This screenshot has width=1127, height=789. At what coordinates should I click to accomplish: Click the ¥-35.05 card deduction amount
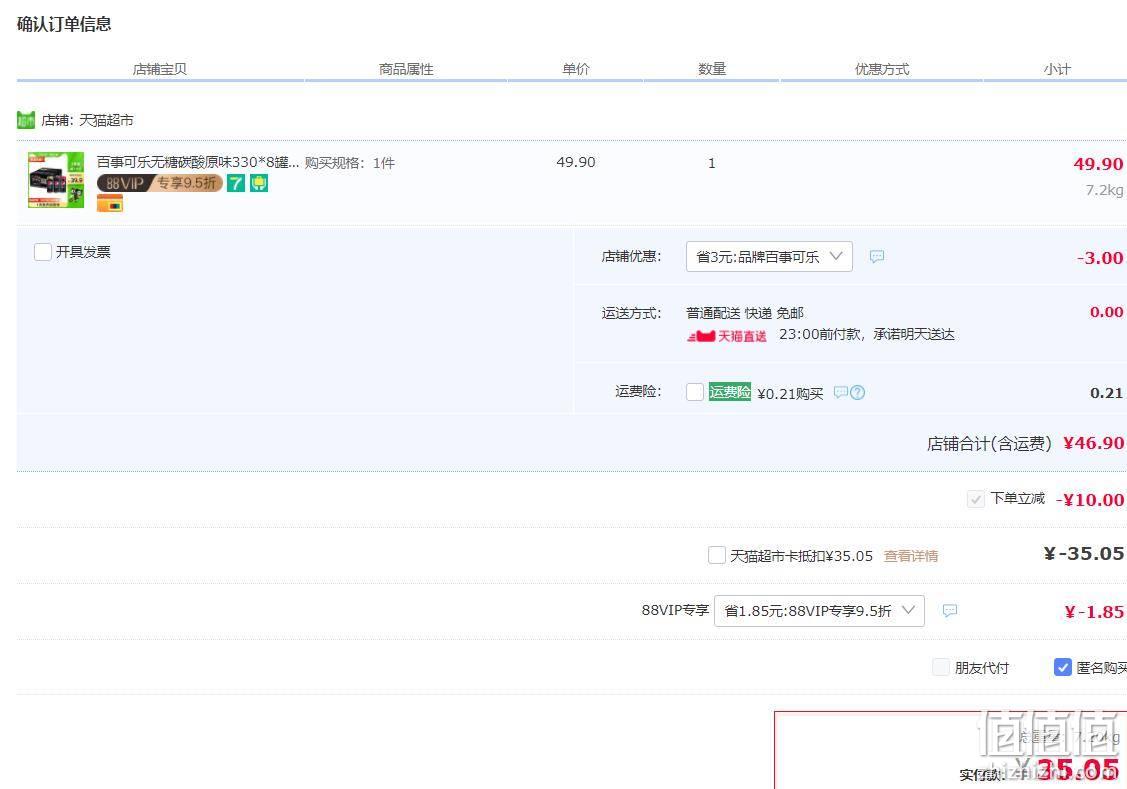pos(1084,553)
